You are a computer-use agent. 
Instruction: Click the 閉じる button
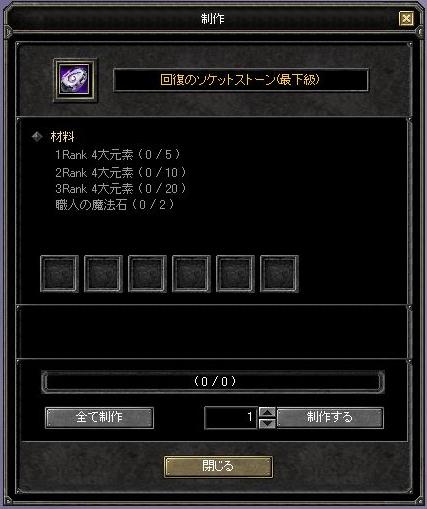(218, 467)
